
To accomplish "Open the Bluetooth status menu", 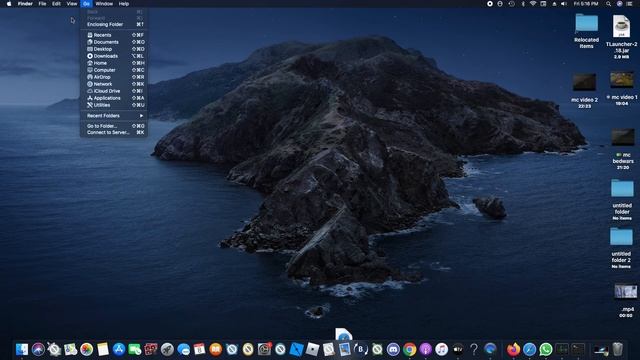I will pyautogui.click(x=523, y=4).
